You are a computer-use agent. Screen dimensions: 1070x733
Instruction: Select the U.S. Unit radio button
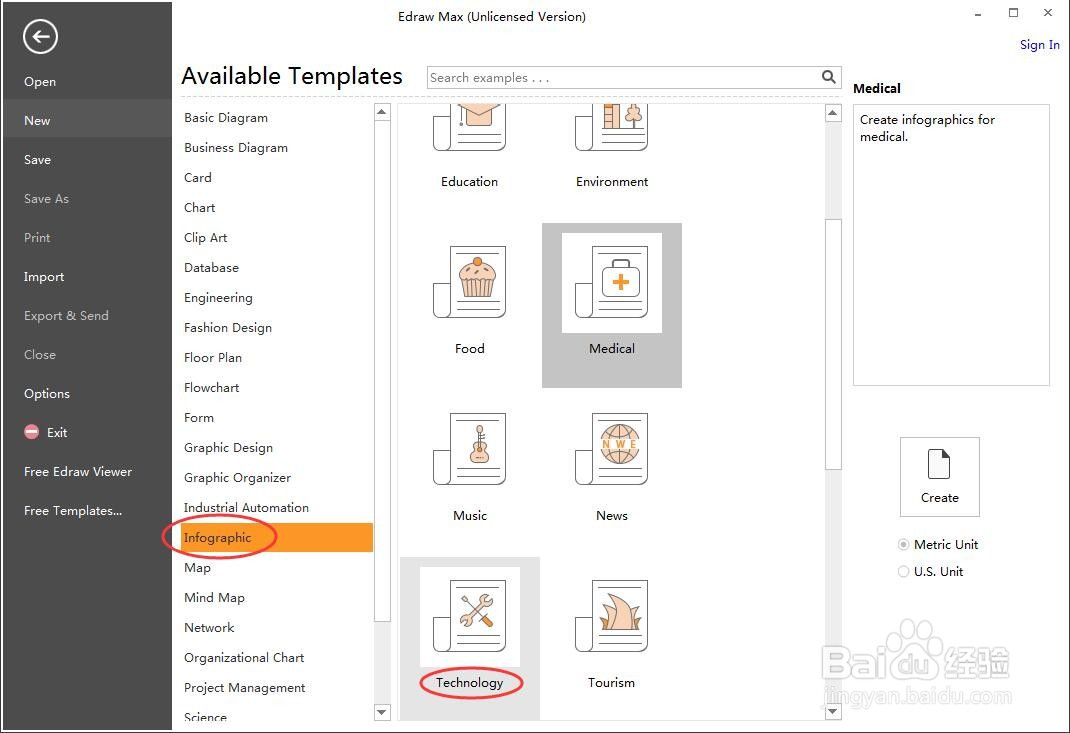(903, 572)
